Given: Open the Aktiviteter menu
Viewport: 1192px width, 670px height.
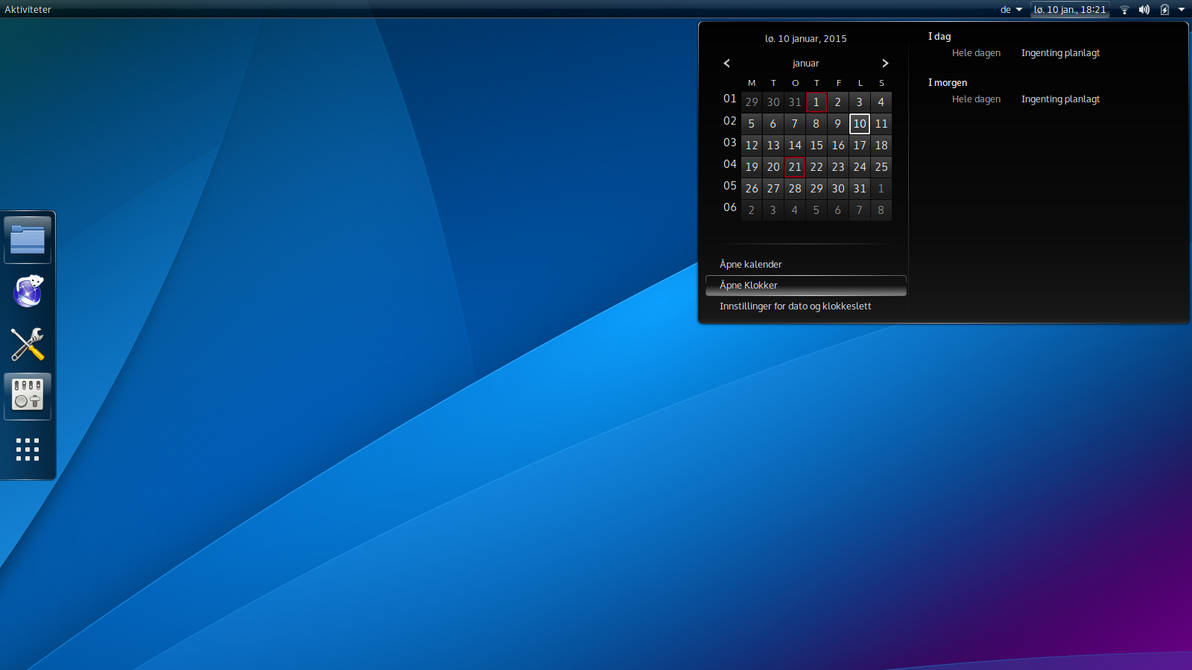Looking at the screenshot, I should (x=27, y=9).
